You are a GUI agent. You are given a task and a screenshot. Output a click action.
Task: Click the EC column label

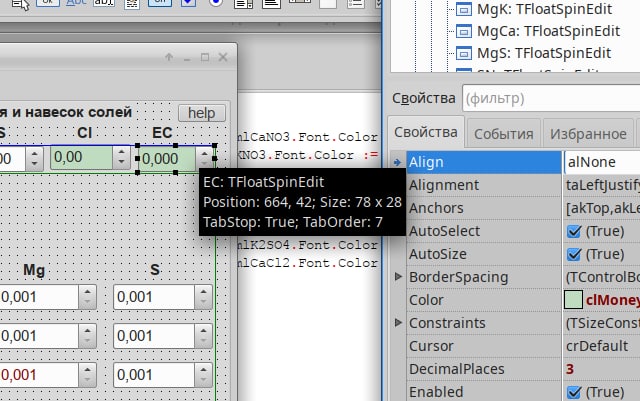[162, 133]
